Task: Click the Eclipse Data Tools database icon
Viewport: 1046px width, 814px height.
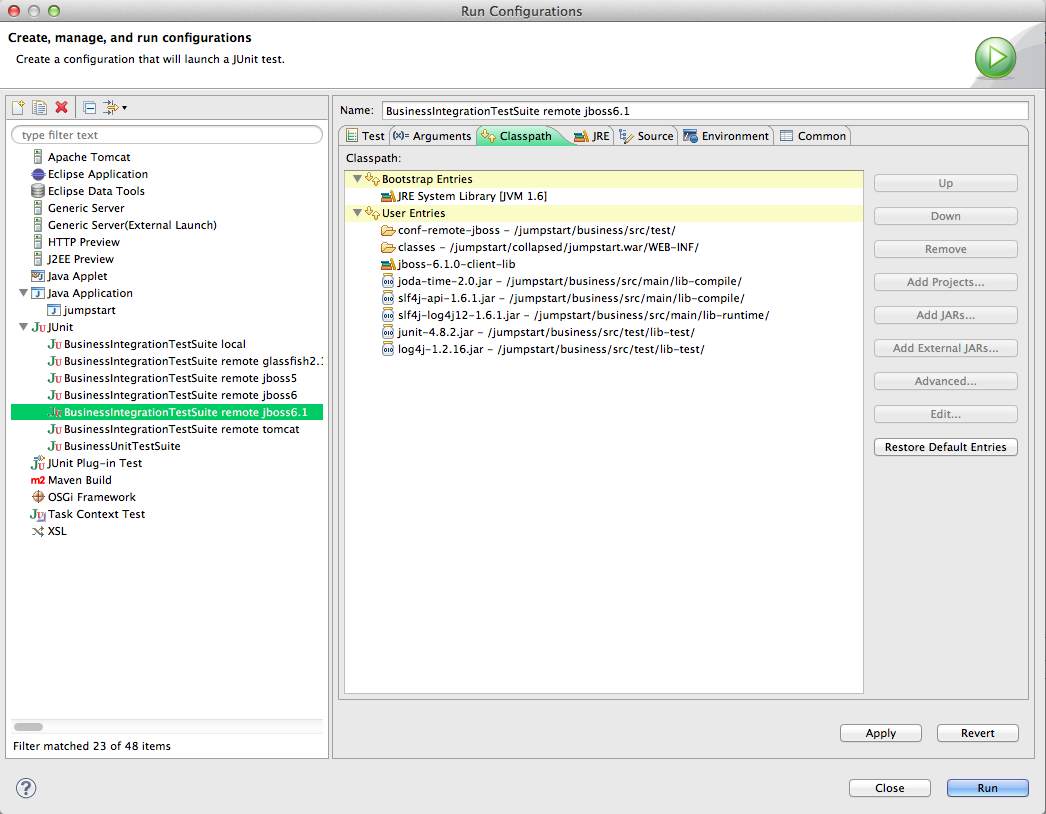Action: point(38,191)
